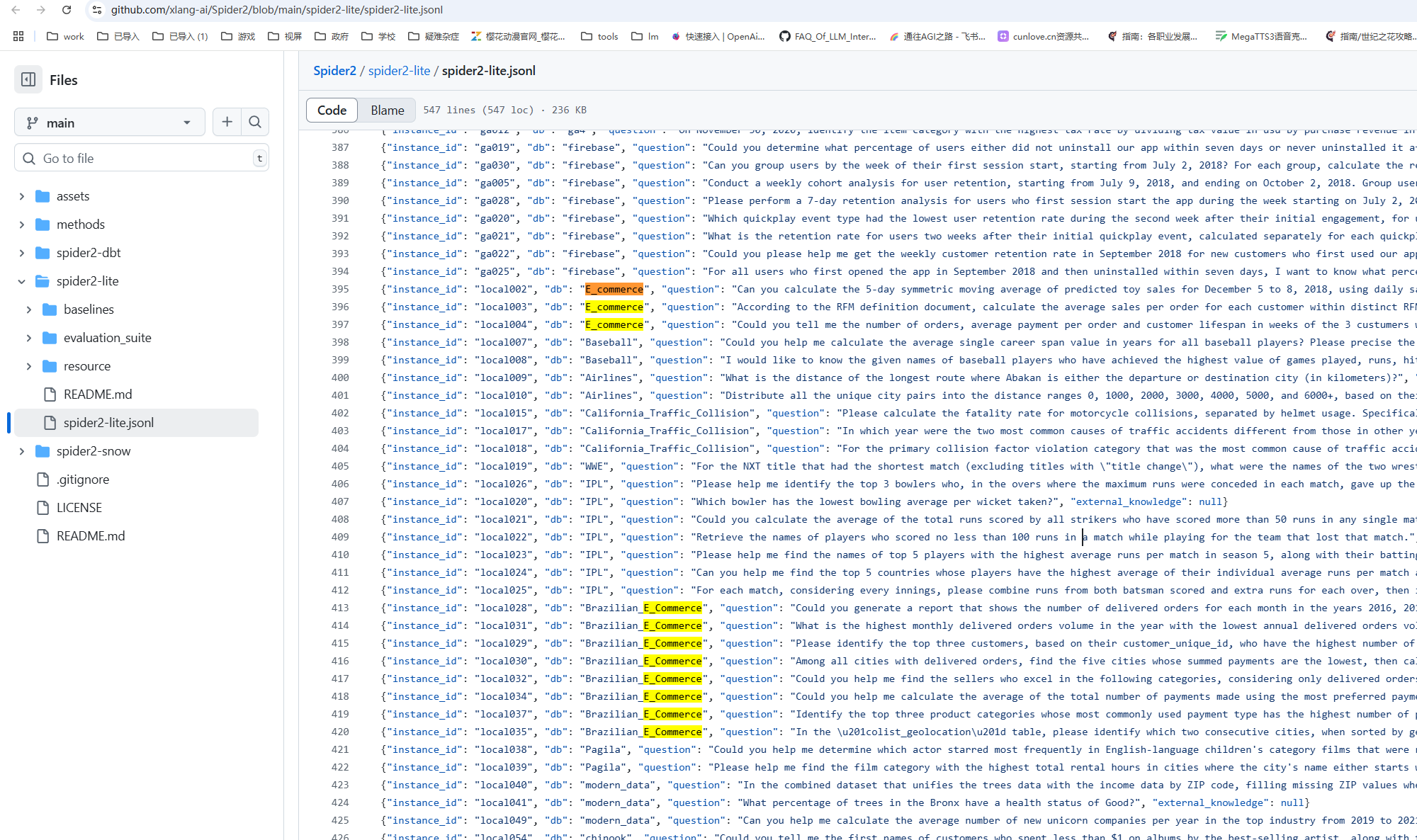The width and height of the screenshot is (1417, 840).
Task: Open the assets folder
Action: (x=73, y=196)
